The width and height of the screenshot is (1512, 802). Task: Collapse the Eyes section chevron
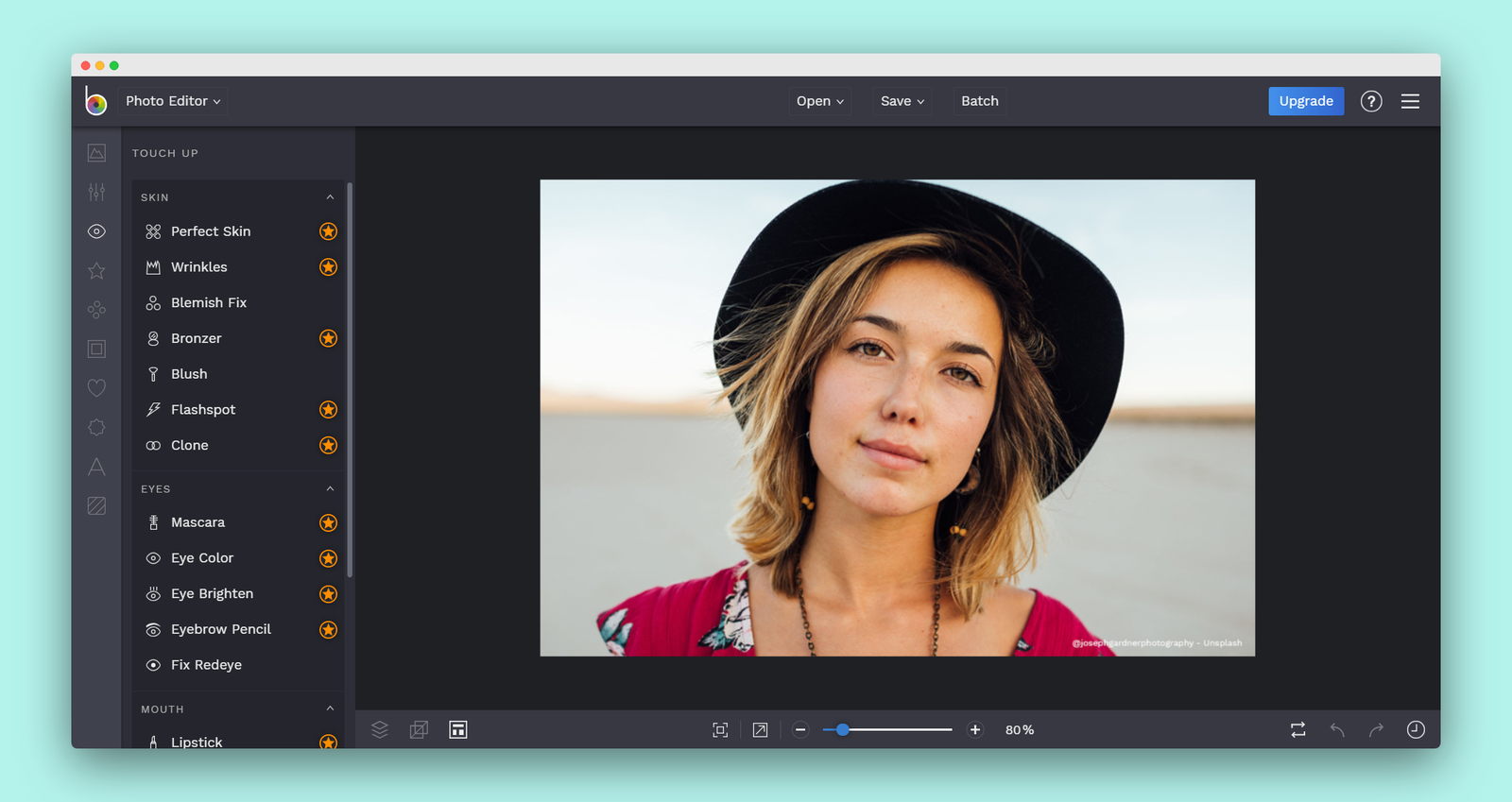[330, 489]
